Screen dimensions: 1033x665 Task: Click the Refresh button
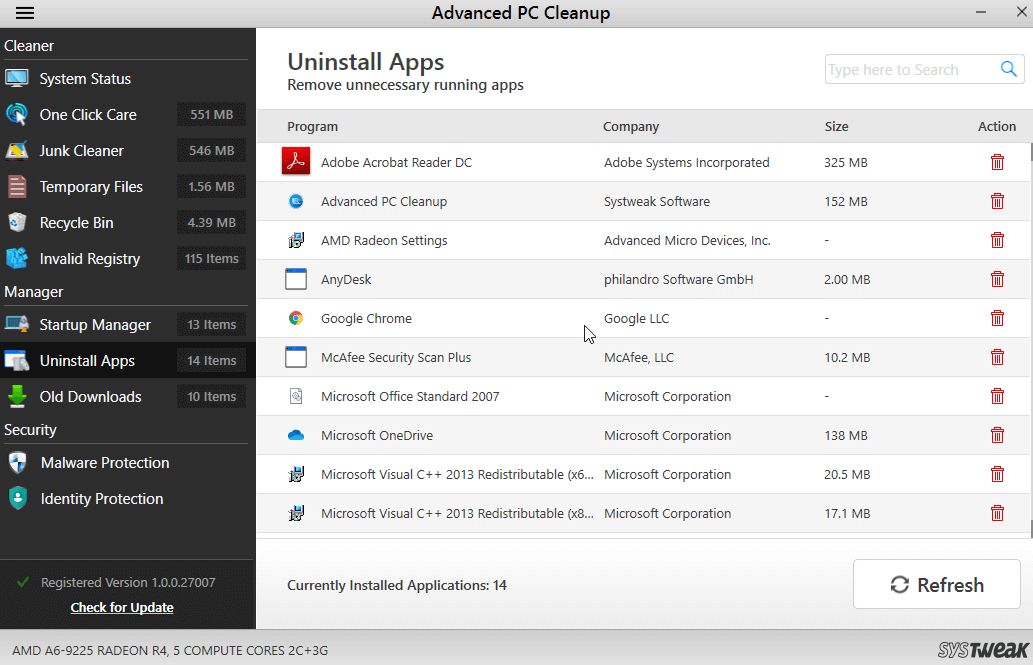pos(936,584)
